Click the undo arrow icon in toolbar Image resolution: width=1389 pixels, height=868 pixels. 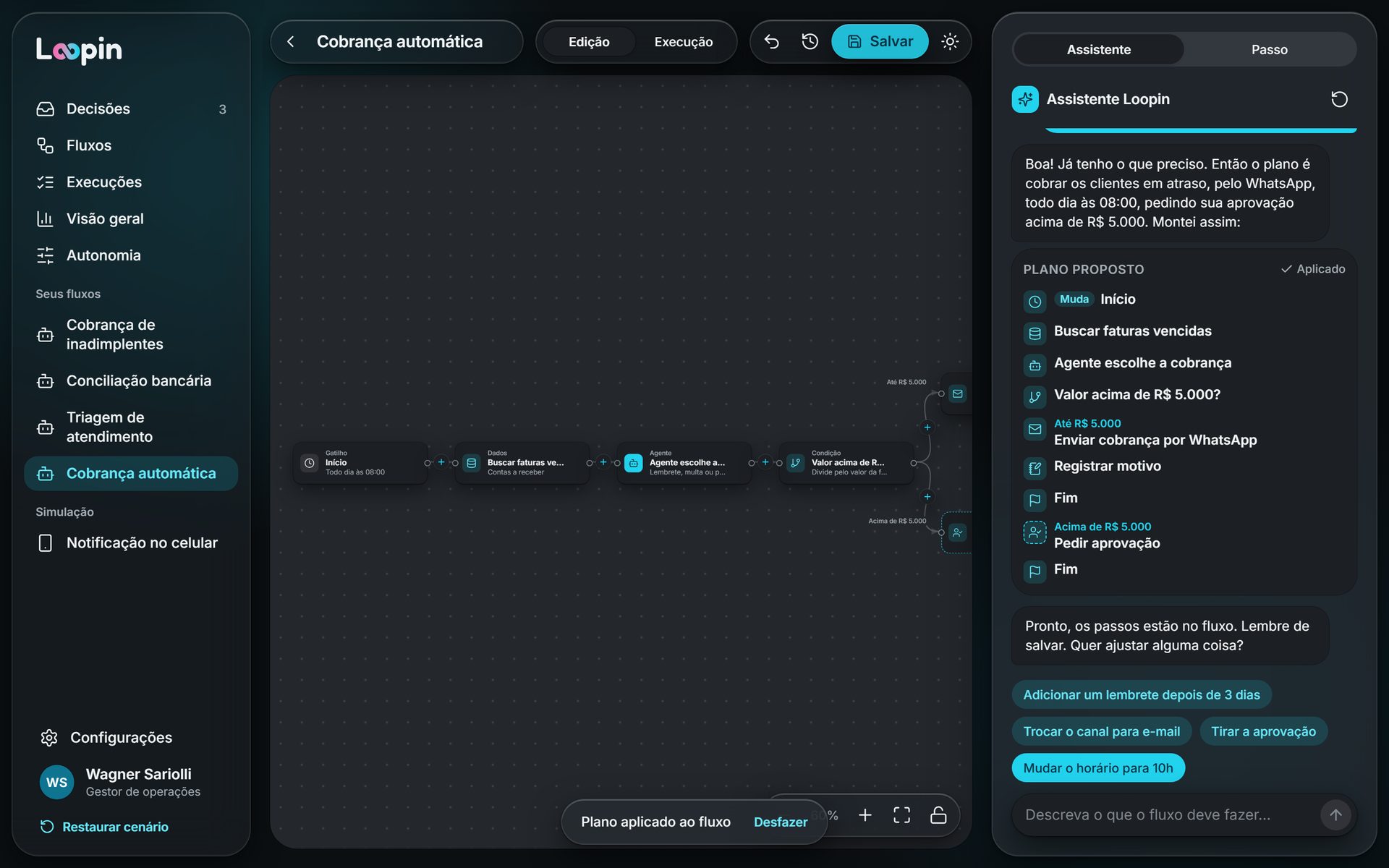coord(771,42)
